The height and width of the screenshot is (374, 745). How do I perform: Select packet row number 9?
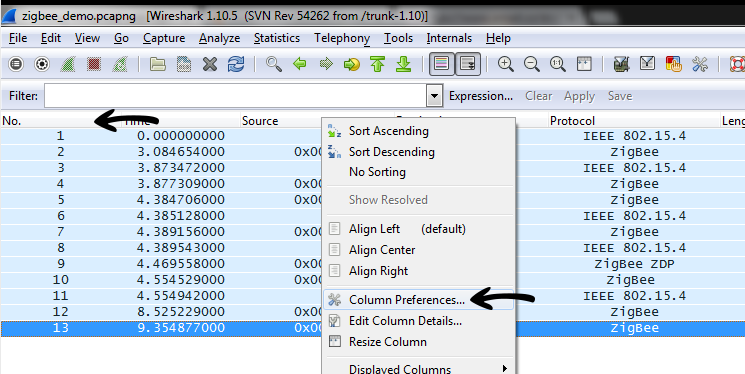tap(372, 264)
